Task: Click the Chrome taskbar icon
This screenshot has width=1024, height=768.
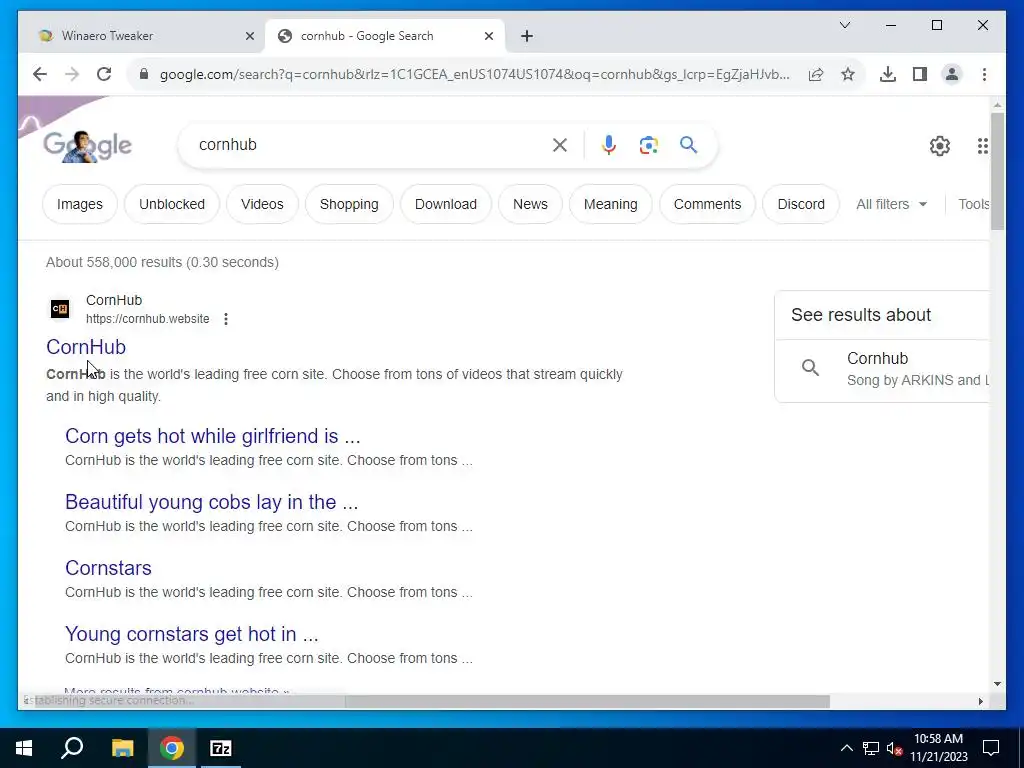Action: point(172,748)
